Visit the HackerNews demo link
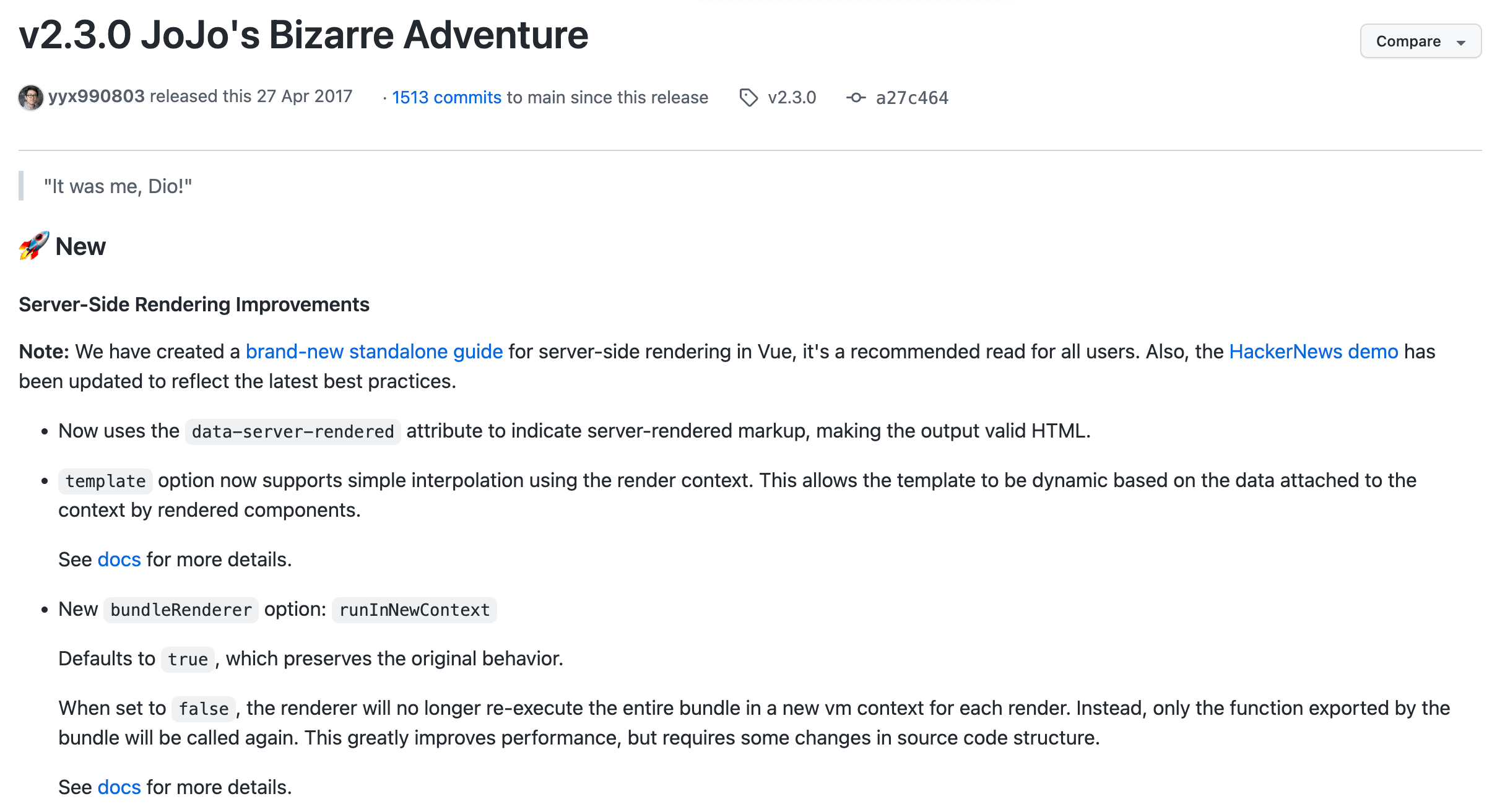 coord(1313,352)
